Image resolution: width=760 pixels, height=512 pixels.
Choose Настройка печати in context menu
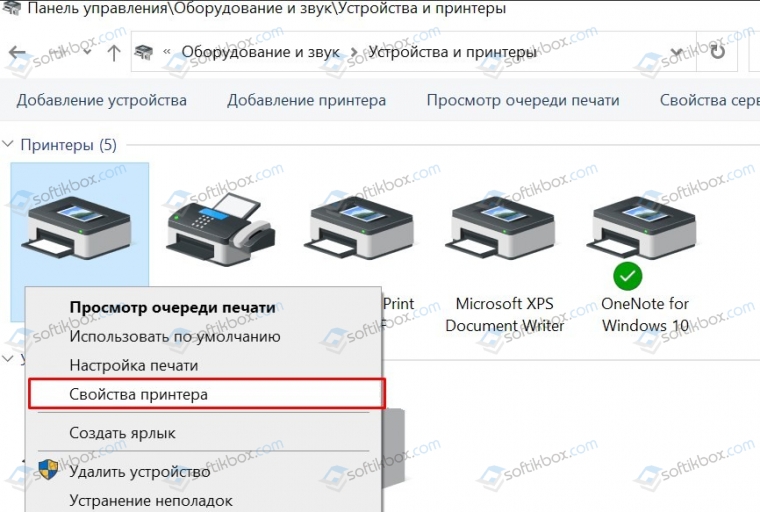coord(134,365)
